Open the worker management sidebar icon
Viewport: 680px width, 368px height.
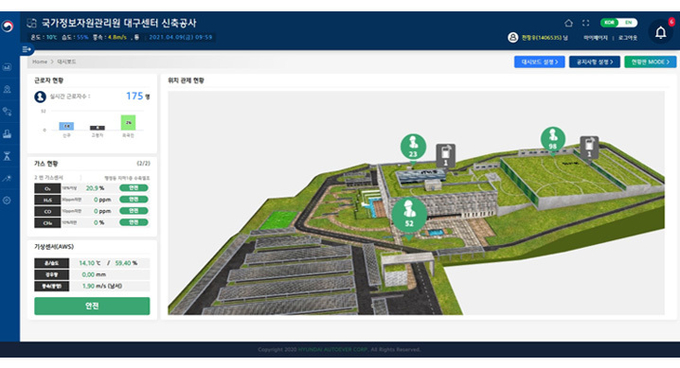point(7,89)
